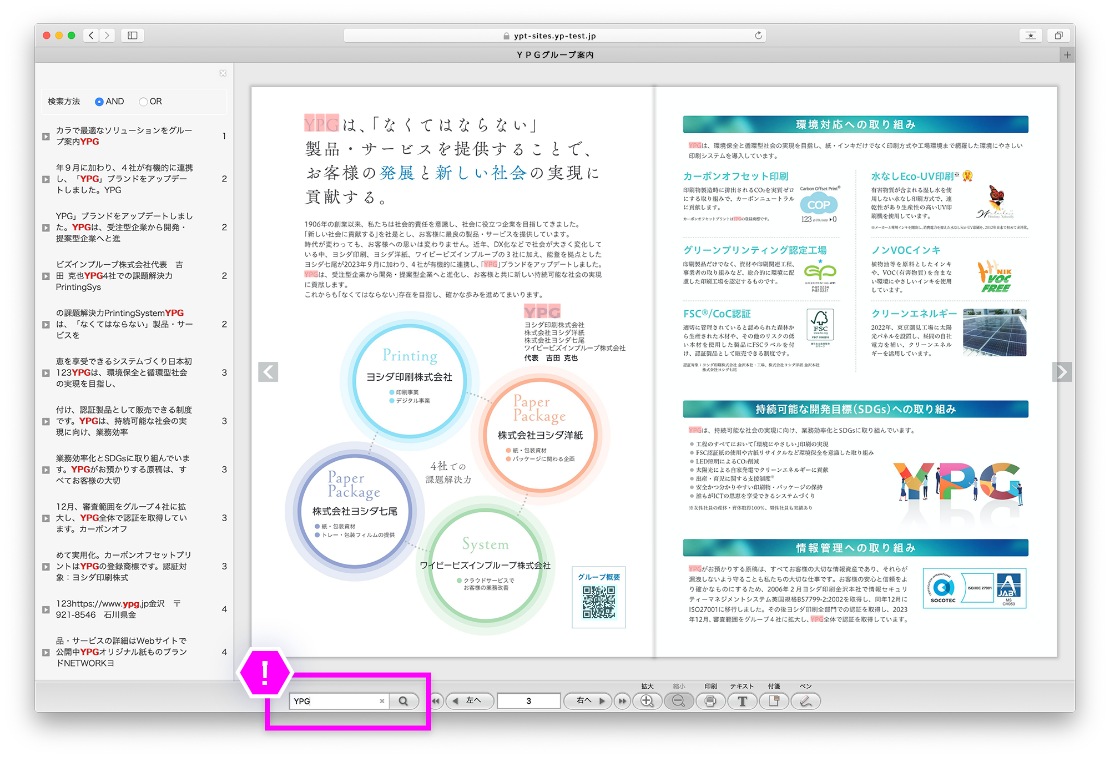The height and width of the screenshot is (759, 1110).
Task: Click the 株式会社ヨシダ洋紙 circle
Action: pyautogui.click(x=540, y=434)
